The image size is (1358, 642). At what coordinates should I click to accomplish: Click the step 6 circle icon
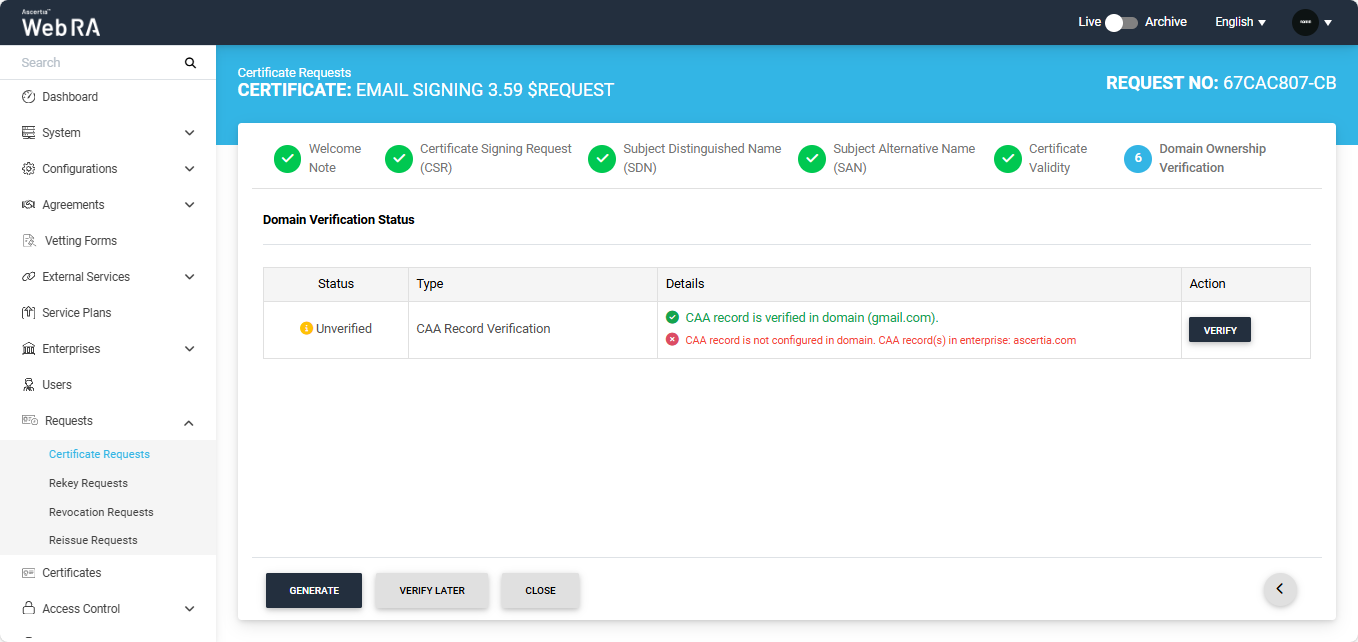pyautogui.click(x=1138, y=159)
